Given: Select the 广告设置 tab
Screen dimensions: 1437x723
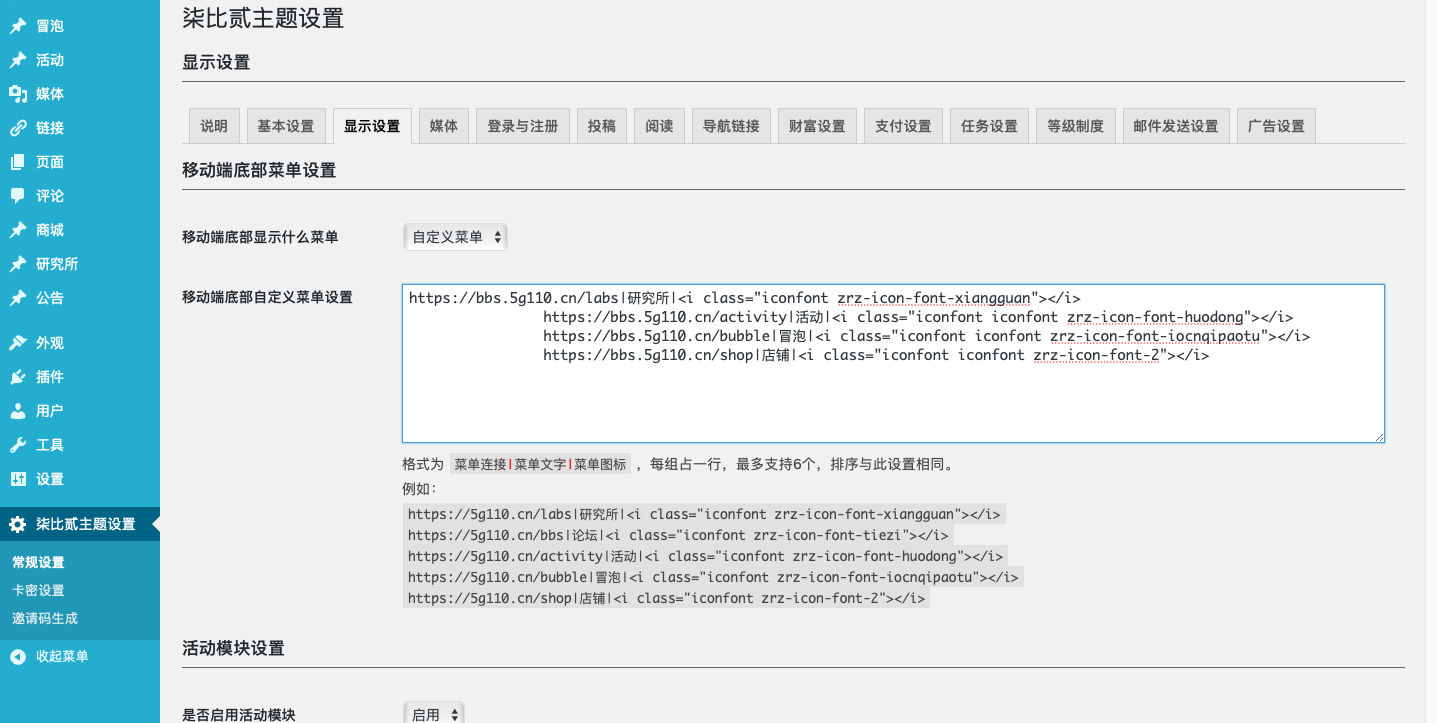Looking at the screenshot, I should pos(1276,126).
